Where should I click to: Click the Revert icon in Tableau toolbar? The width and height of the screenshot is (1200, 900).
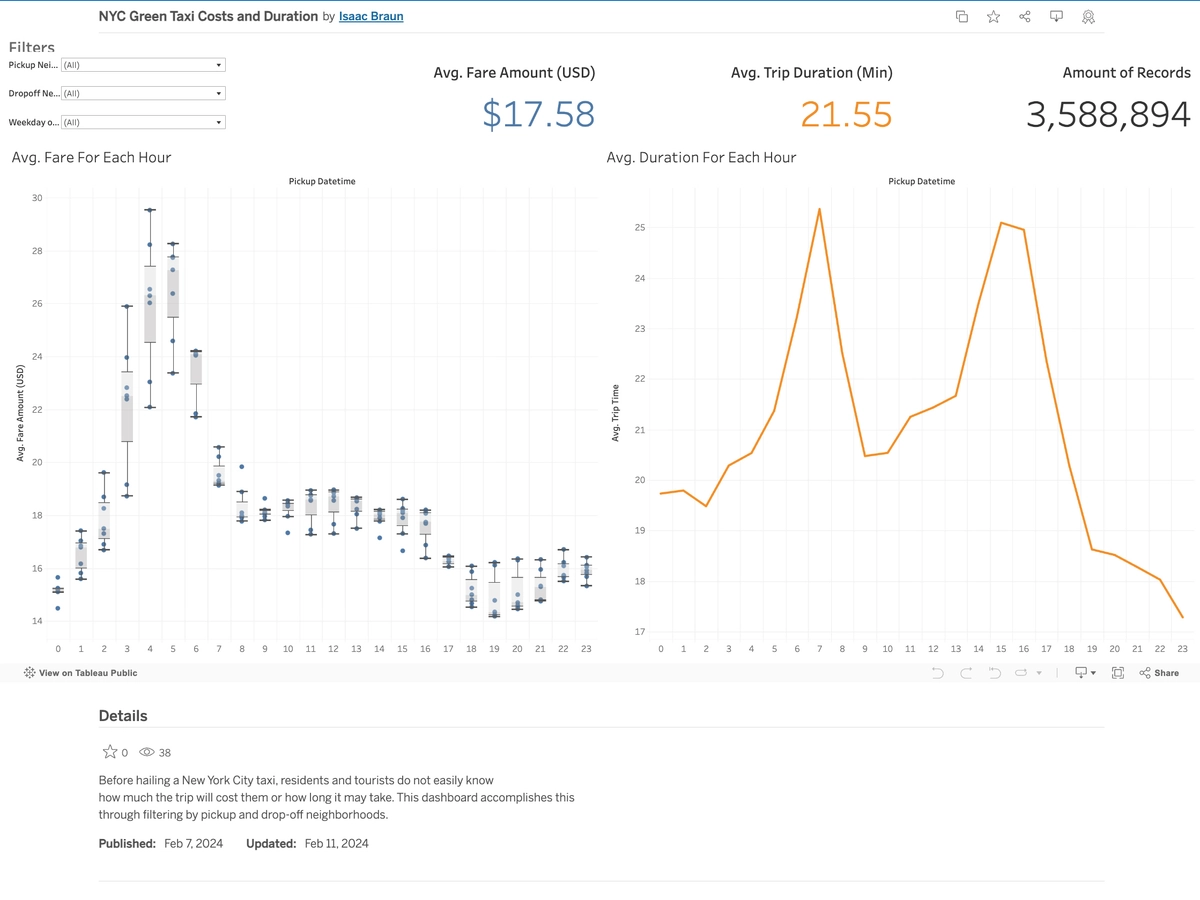(994, 673)
